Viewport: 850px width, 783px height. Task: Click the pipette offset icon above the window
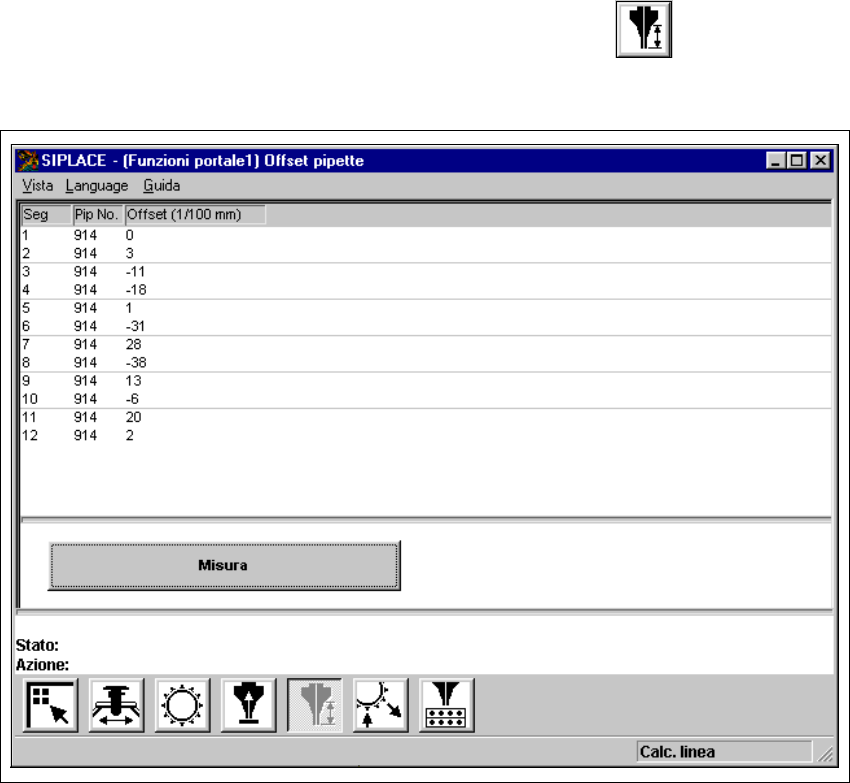click(x=643, y=29)
